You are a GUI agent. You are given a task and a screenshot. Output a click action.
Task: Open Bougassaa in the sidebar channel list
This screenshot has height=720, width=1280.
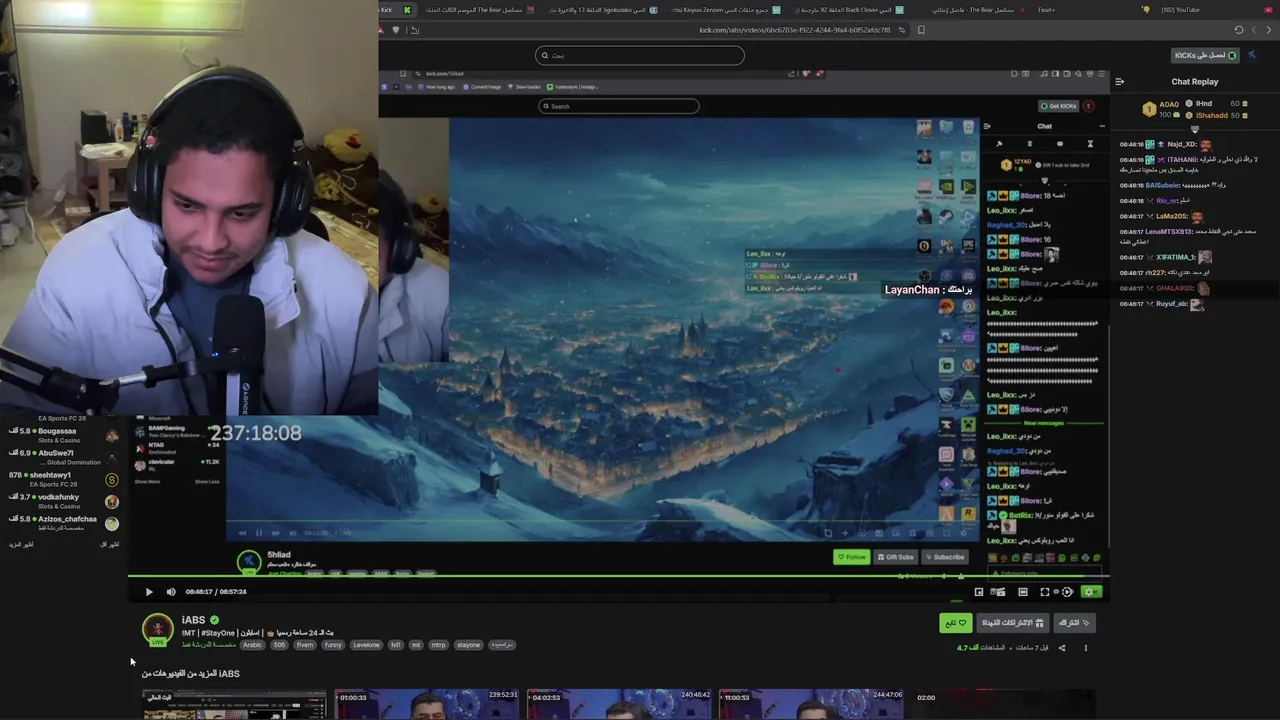(x=63, y=436)
